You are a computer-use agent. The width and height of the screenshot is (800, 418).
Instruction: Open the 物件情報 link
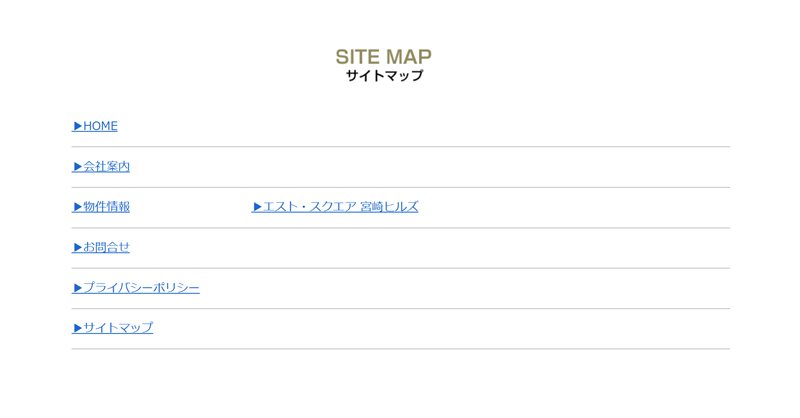point(106,207)
